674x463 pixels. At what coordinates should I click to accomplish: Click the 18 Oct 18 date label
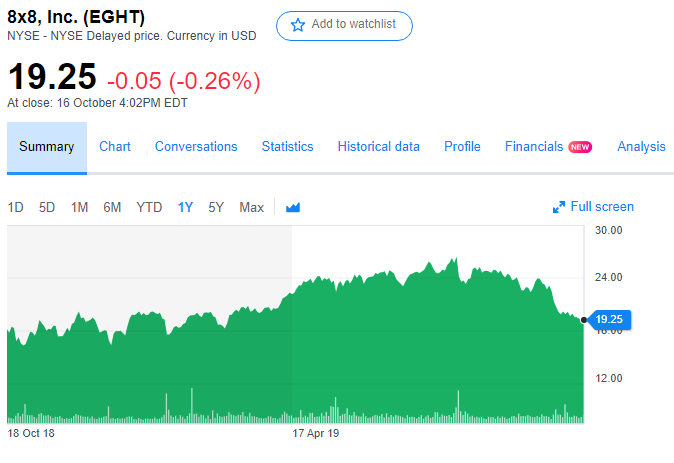point(31,433)
